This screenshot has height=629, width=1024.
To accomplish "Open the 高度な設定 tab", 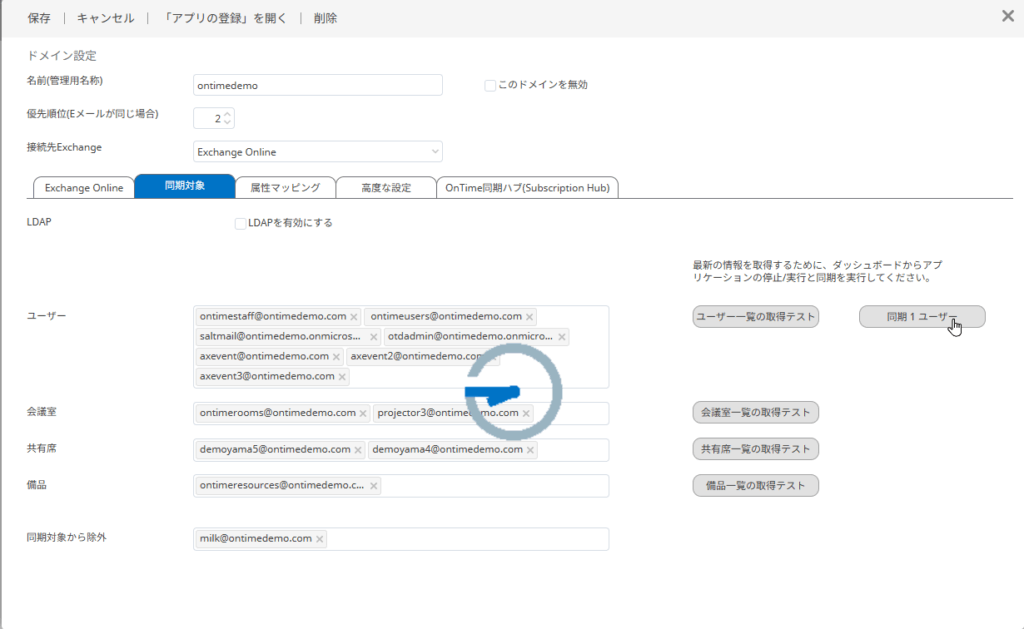I will [x=386, y=187].
